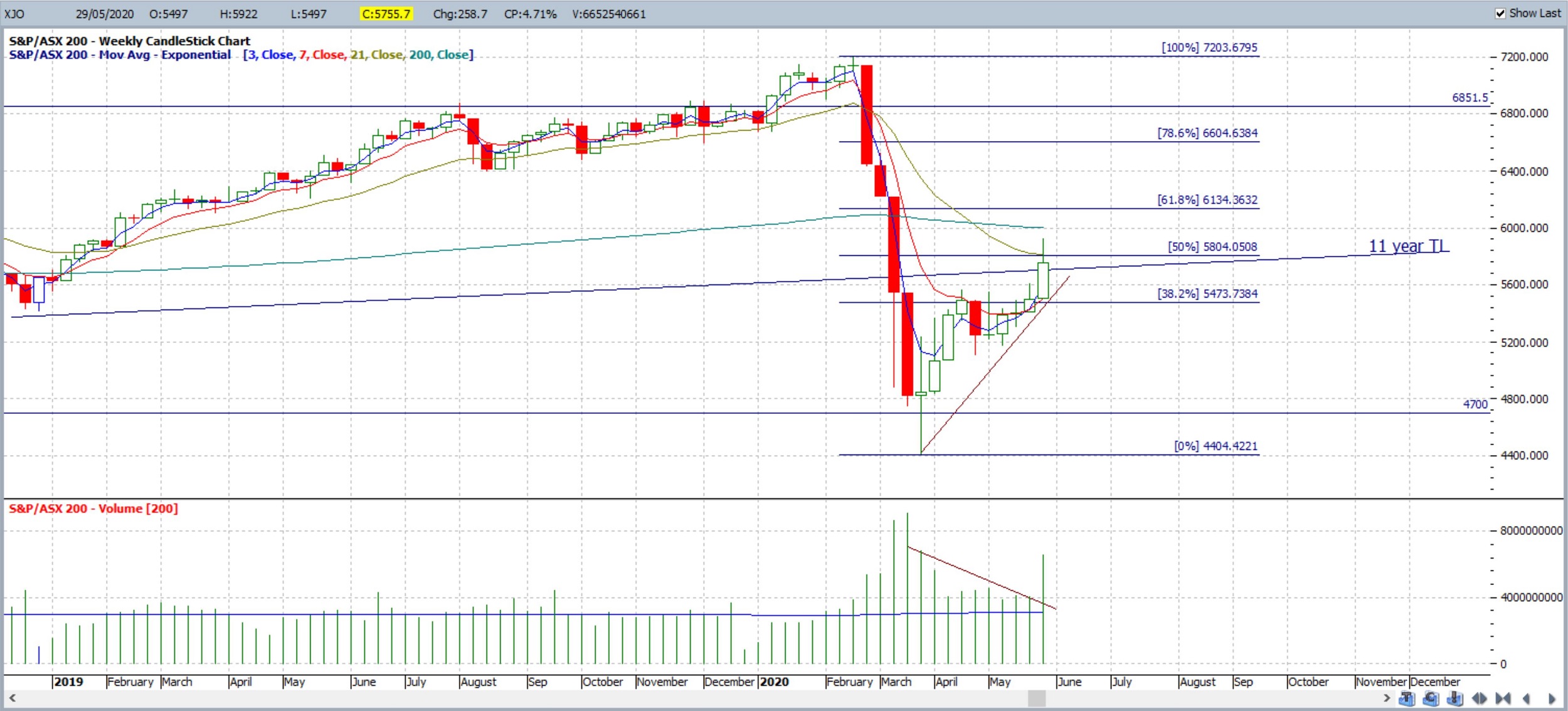Screen dimensions: 1568x711
Task: Click the 'XJO' ticker symbol
Action: coord(14,14)
